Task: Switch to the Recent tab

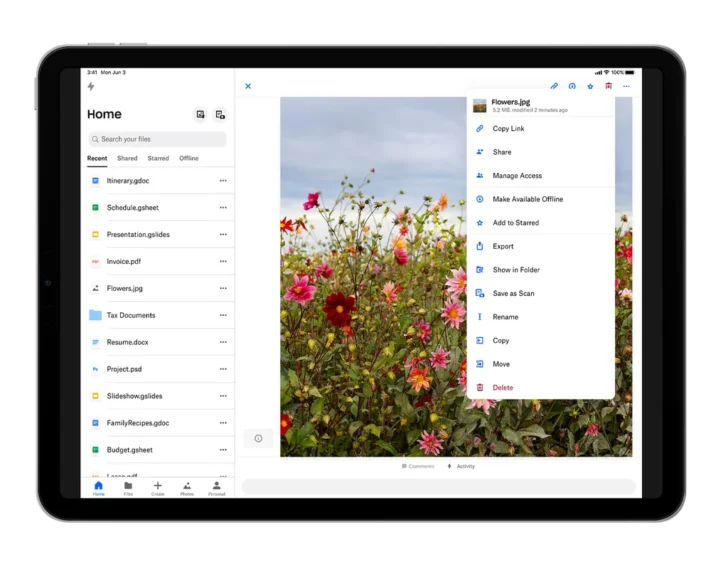Action: click(x=97, y=158)
